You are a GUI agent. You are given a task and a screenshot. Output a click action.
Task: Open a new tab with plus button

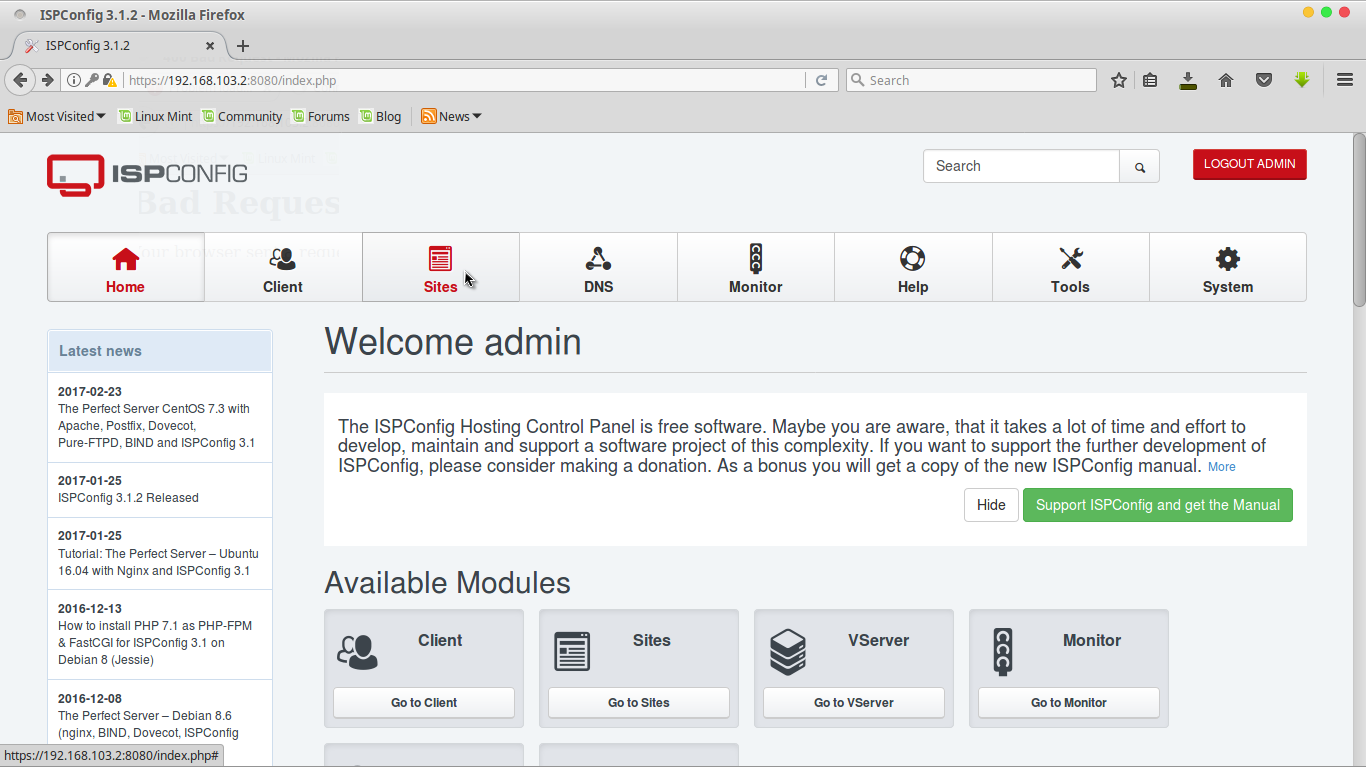[243, 46]
